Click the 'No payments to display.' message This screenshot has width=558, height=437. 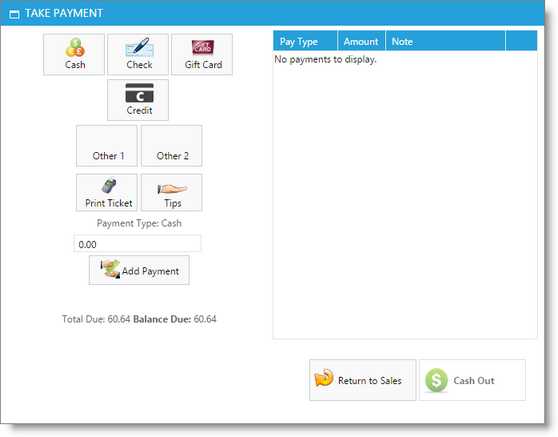pyautogui.click(x=325, y=59)
